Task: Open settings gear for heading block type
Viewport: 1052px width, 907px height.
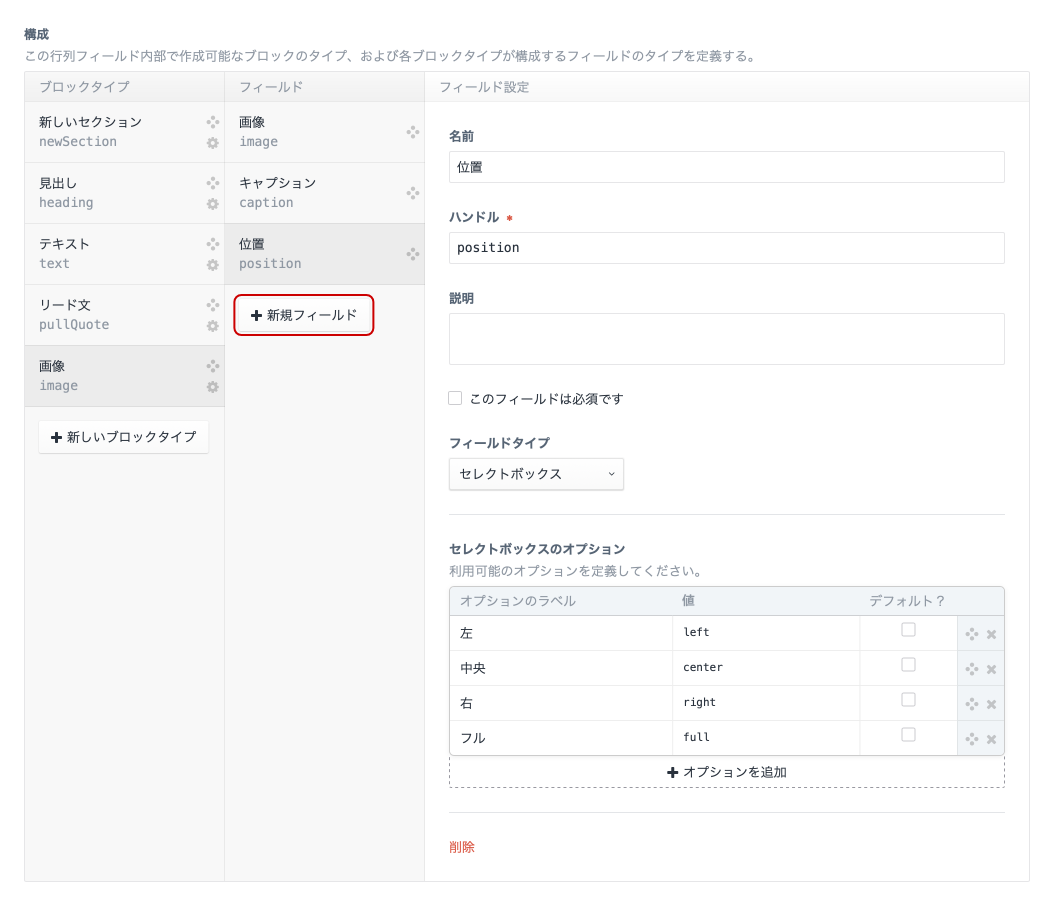Action: (212, 204)
